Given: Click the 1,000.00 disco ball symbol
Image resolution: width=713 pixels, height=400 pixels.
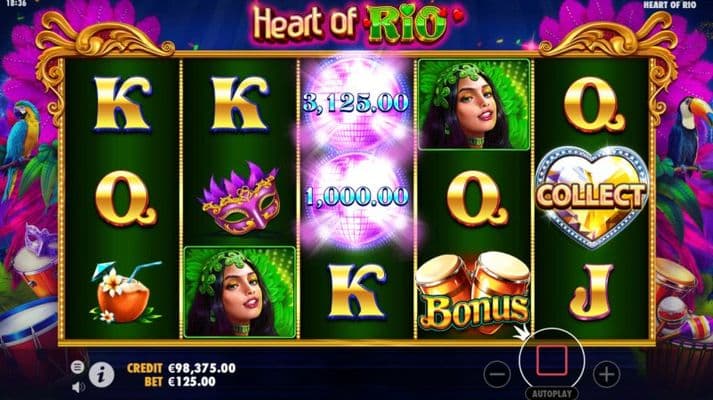Looking at the screenshot, I should click(x=357, y=197).
